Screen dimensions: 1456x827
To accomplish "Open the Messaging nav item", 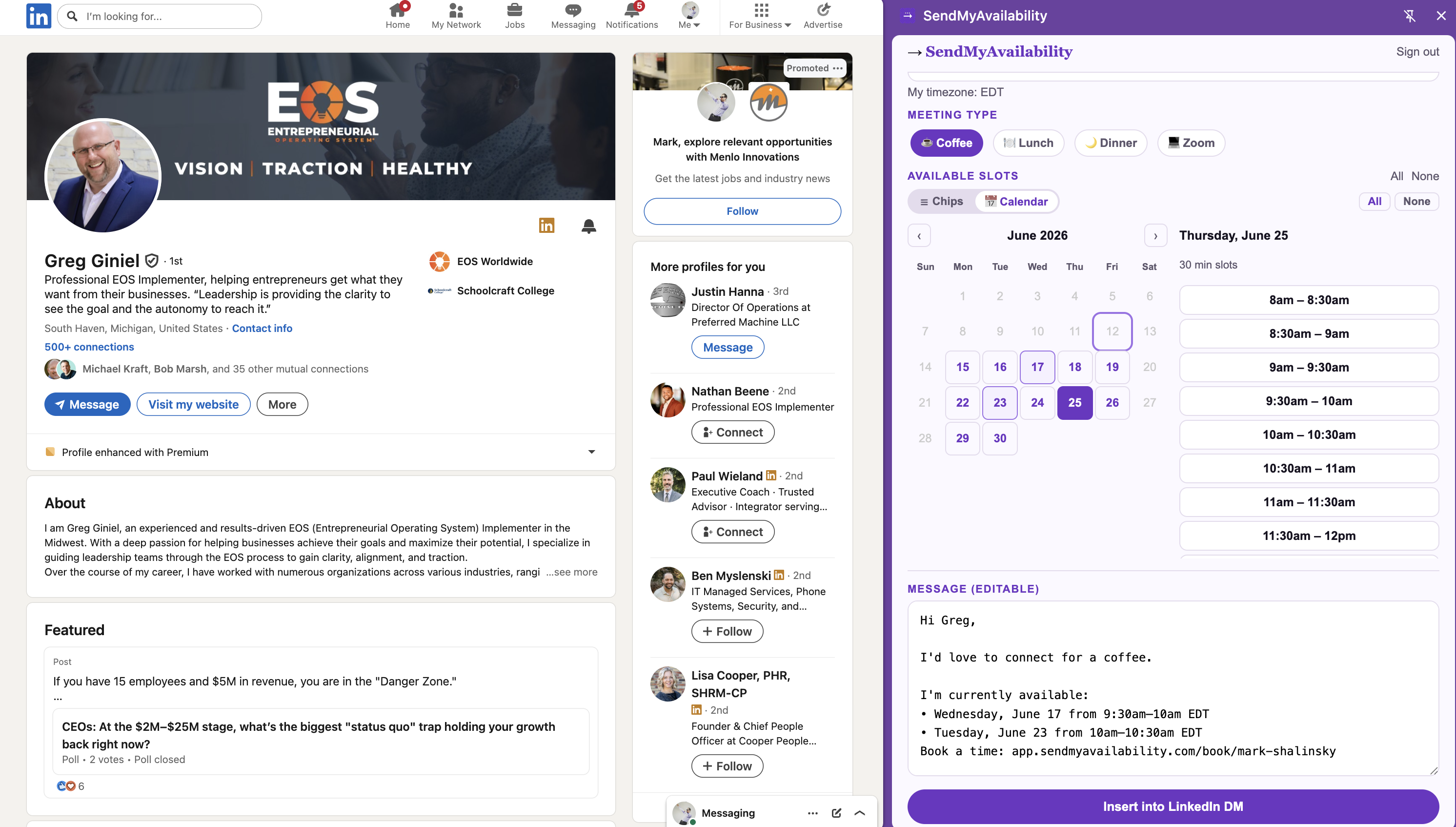I will [573, 16].
